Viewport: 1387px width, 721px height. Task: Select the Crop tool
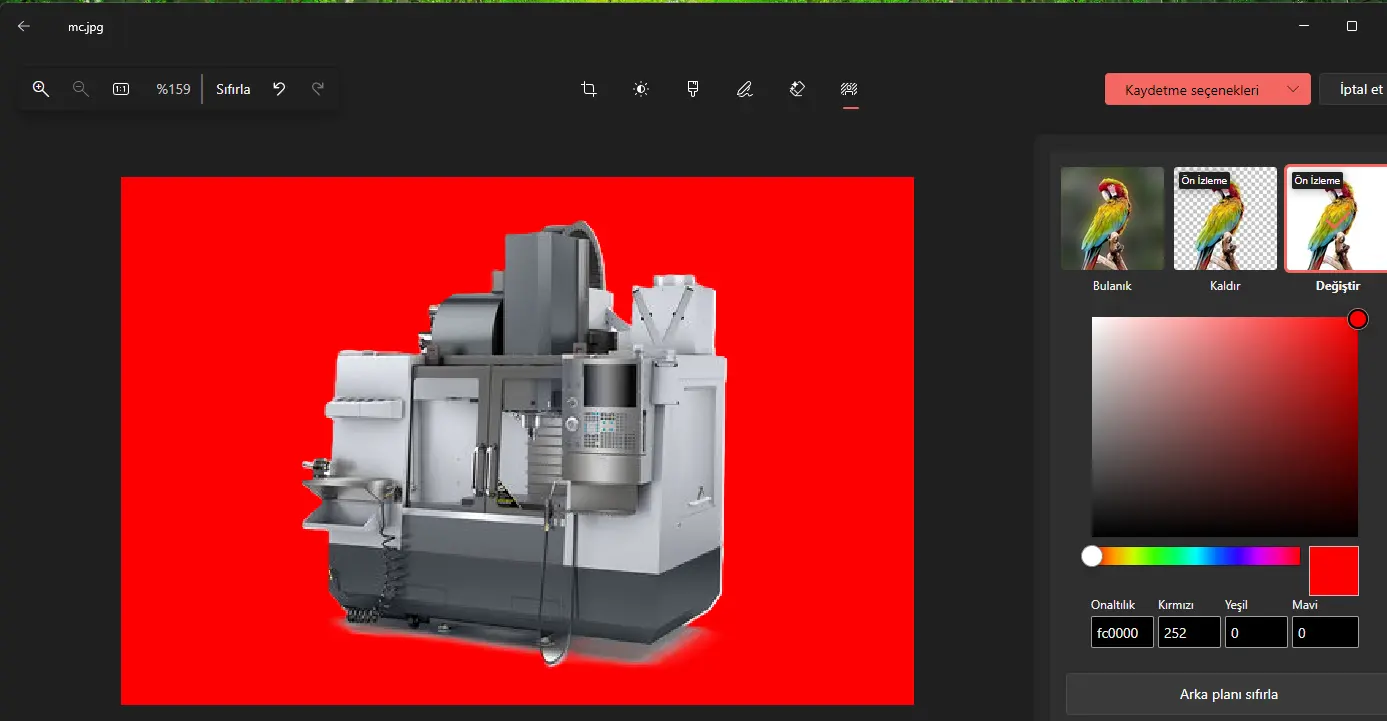pyautogui.click(x=589, y=89)
